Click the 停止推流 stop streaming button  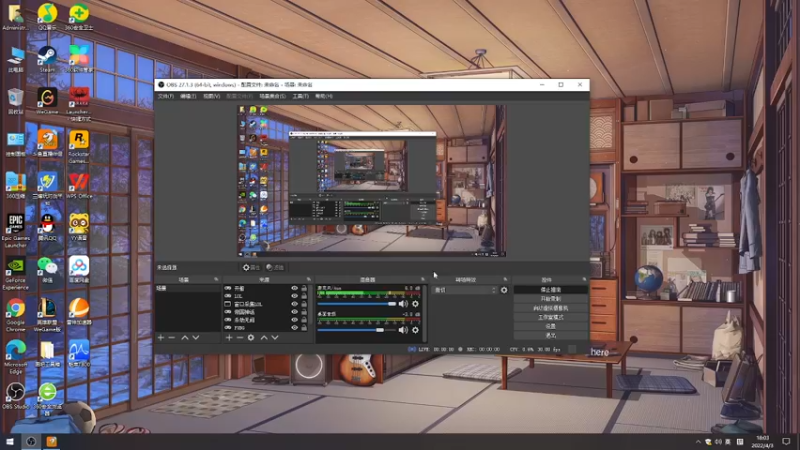[551, 290]
